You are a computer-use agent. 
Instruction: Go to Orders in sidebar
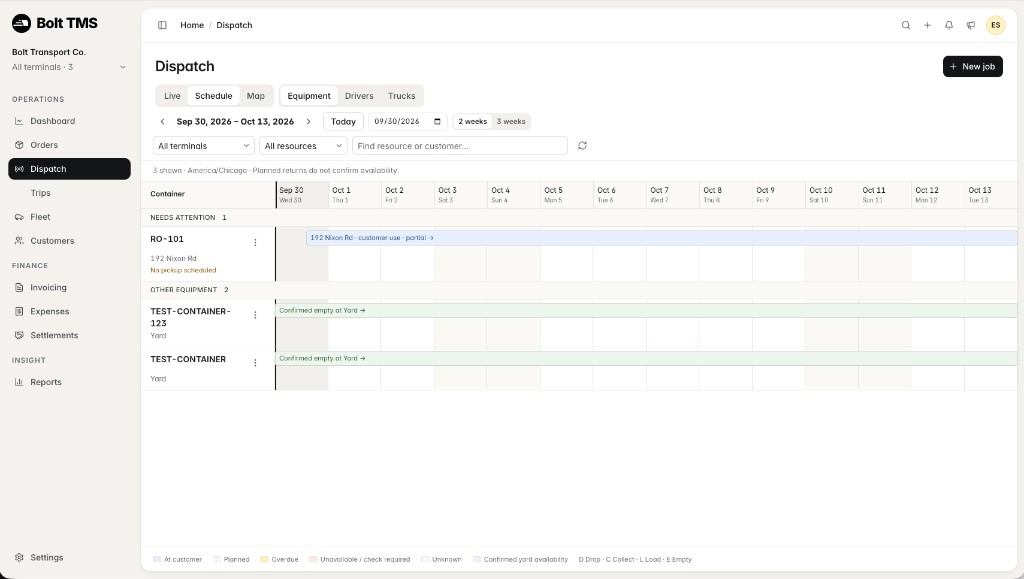tap(69, 145)
